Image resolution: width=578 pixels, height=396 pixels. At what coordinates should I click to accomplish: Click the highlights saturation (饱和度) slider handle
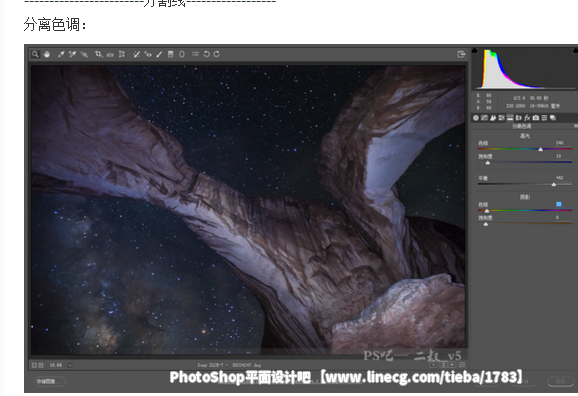pyautogui.click(x=488, y=163)
